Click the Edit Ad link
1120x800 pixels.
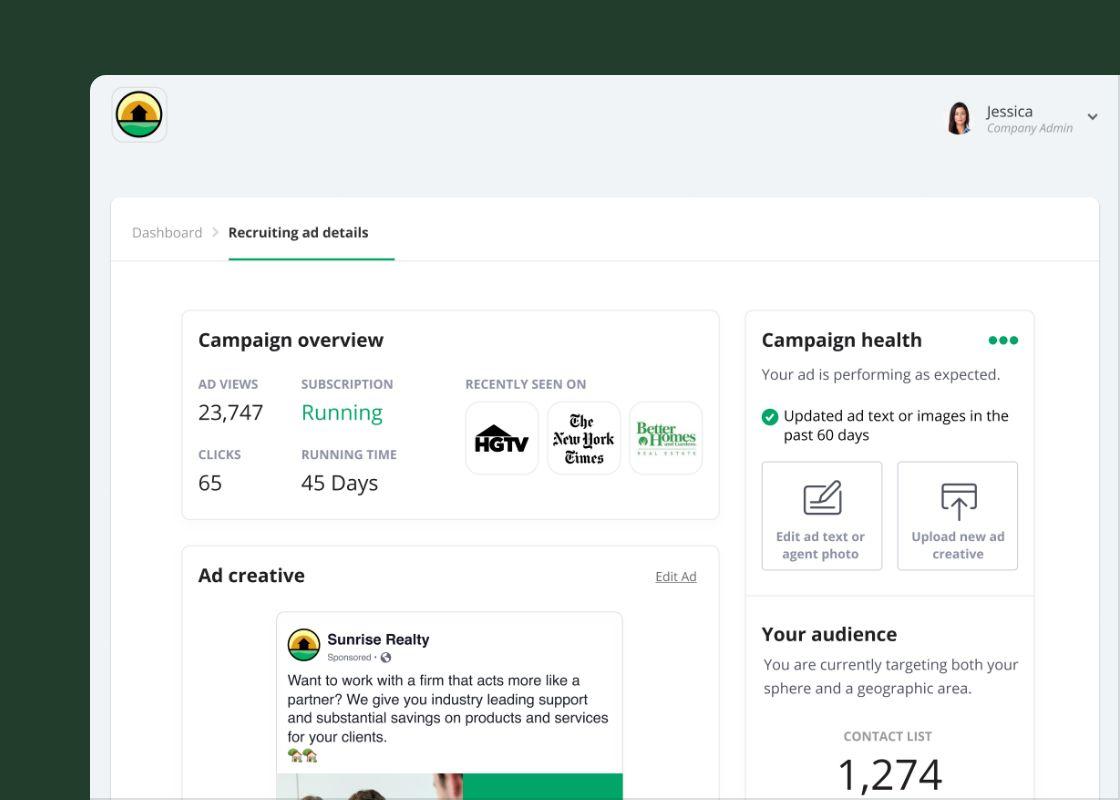coord(676,576)
